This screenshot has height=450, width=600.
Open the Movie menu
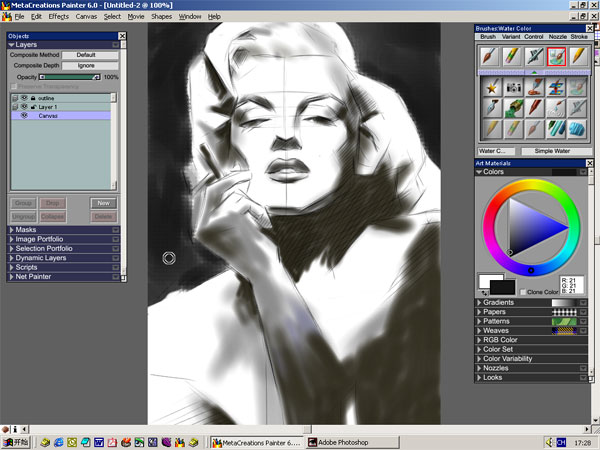click(136, 16)
